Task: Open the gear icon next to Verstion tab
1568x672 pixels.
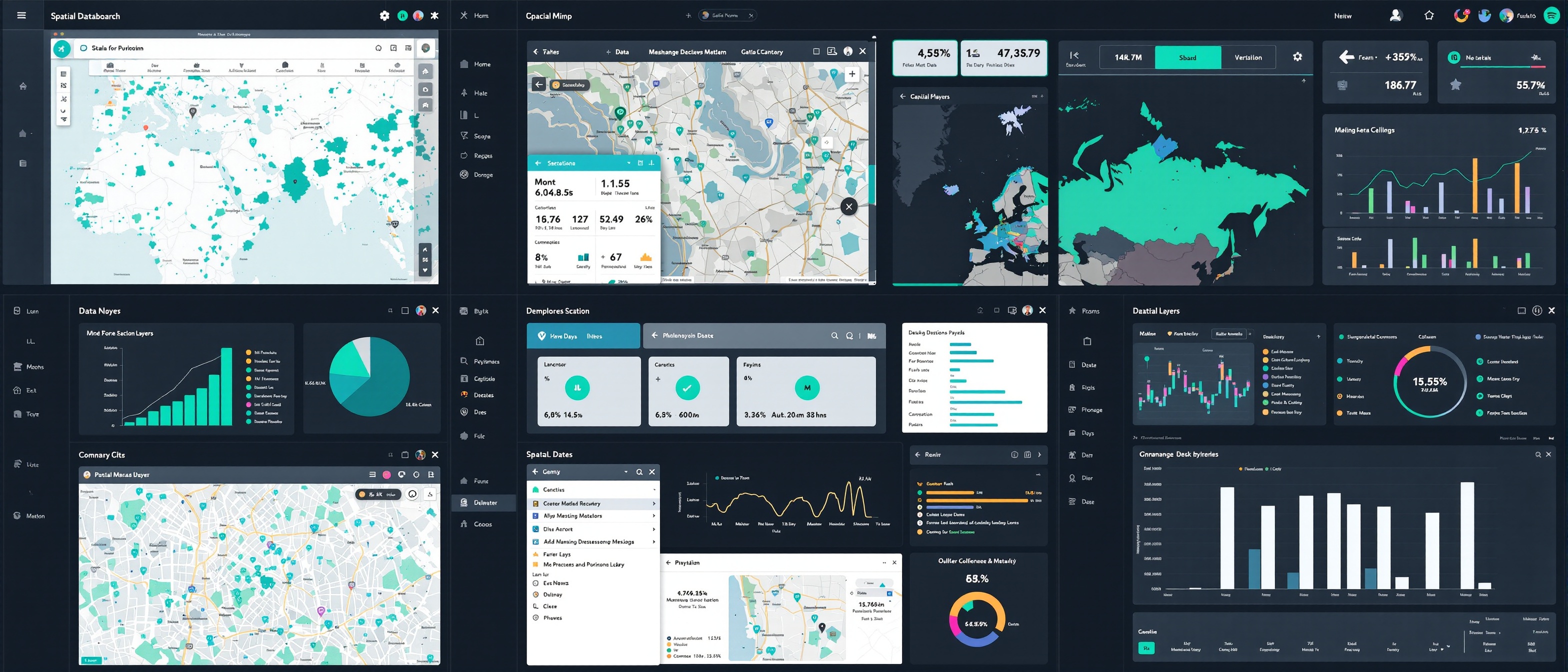Action: pos(1297,56)
